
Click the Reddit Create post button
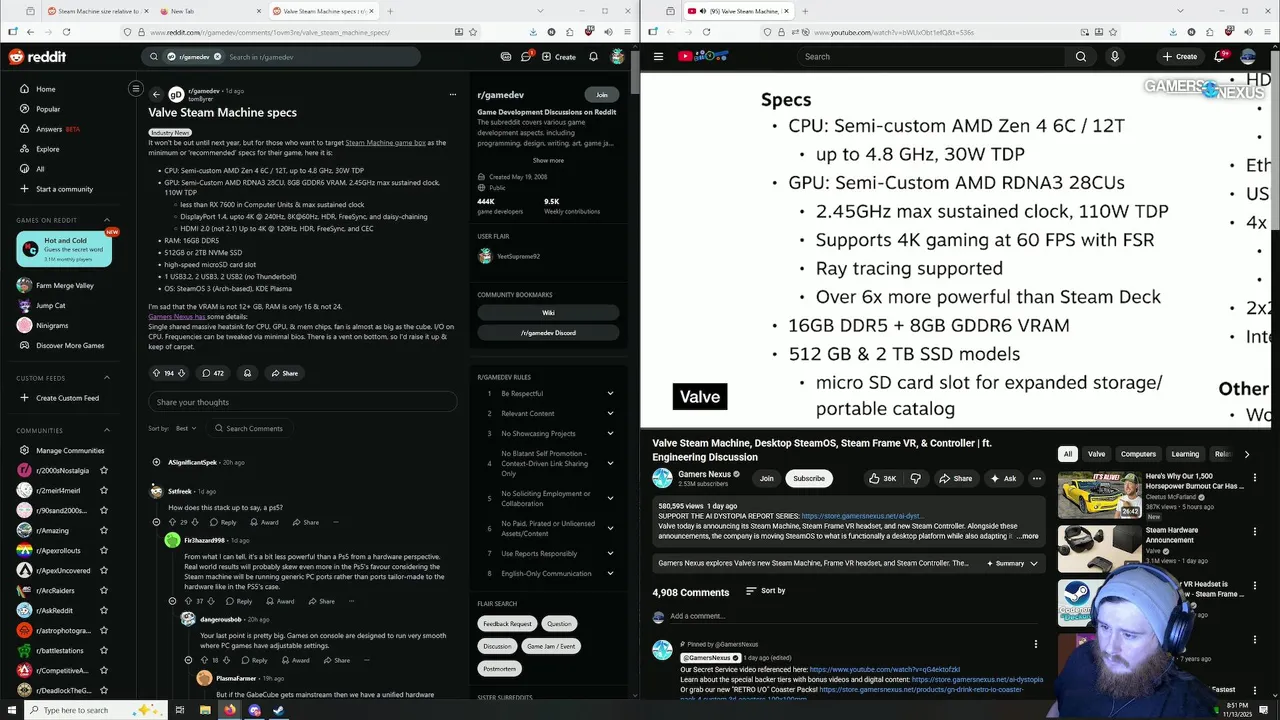[x=559, y=57]
